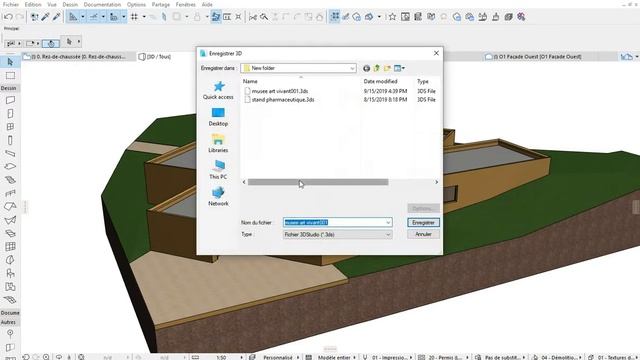
Task: Click the 'Nom du fichier' text field
Action: point(334,222)
